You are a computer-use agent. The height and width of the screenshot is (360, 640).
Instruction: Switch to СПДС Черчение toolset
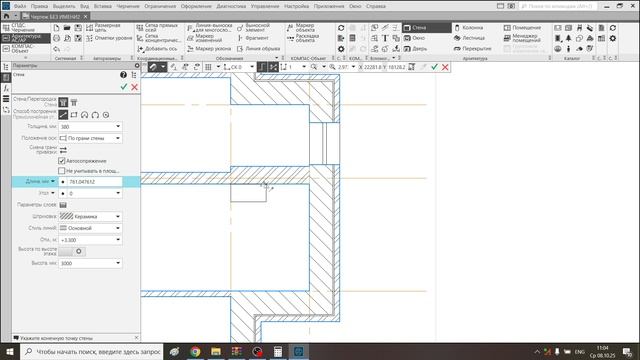click(25, 27)
